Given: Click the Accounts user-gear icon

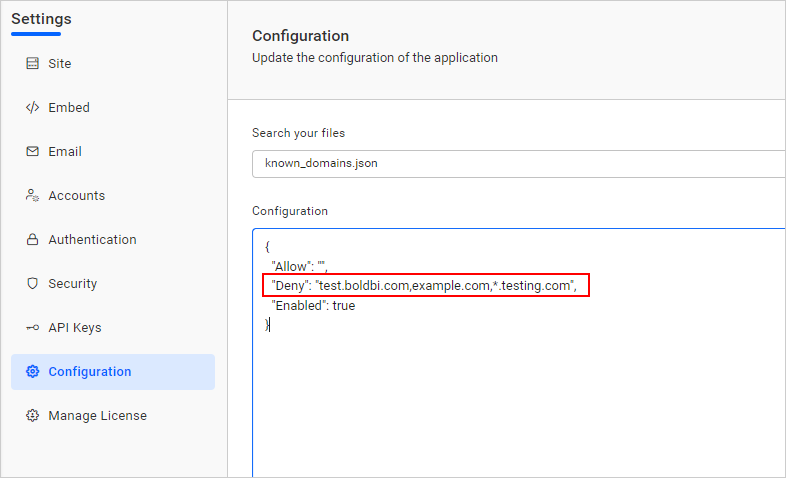Looking at the screenshot, I should (x=33, y=195).
